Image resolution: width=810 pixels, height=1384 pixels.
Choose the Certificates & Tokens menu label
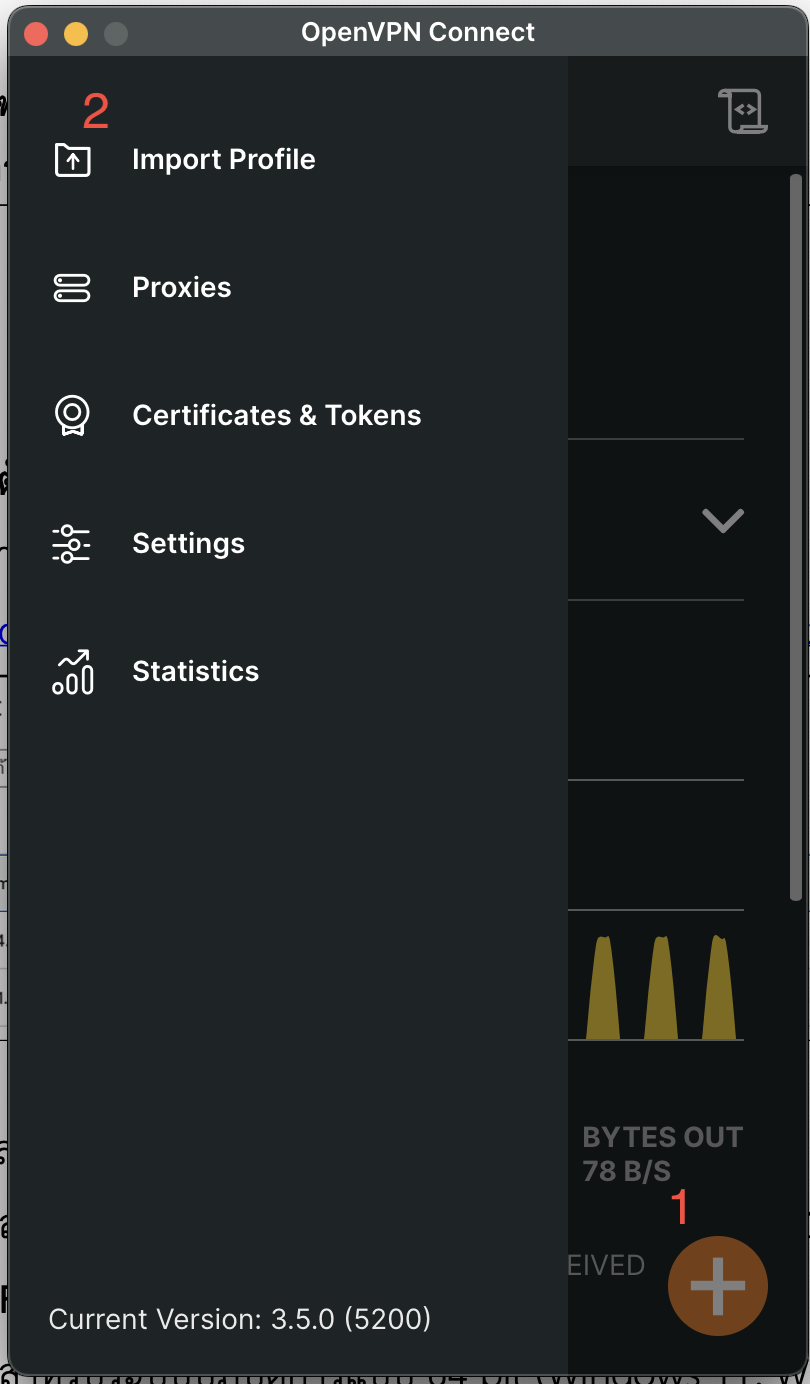click(276, 416)
